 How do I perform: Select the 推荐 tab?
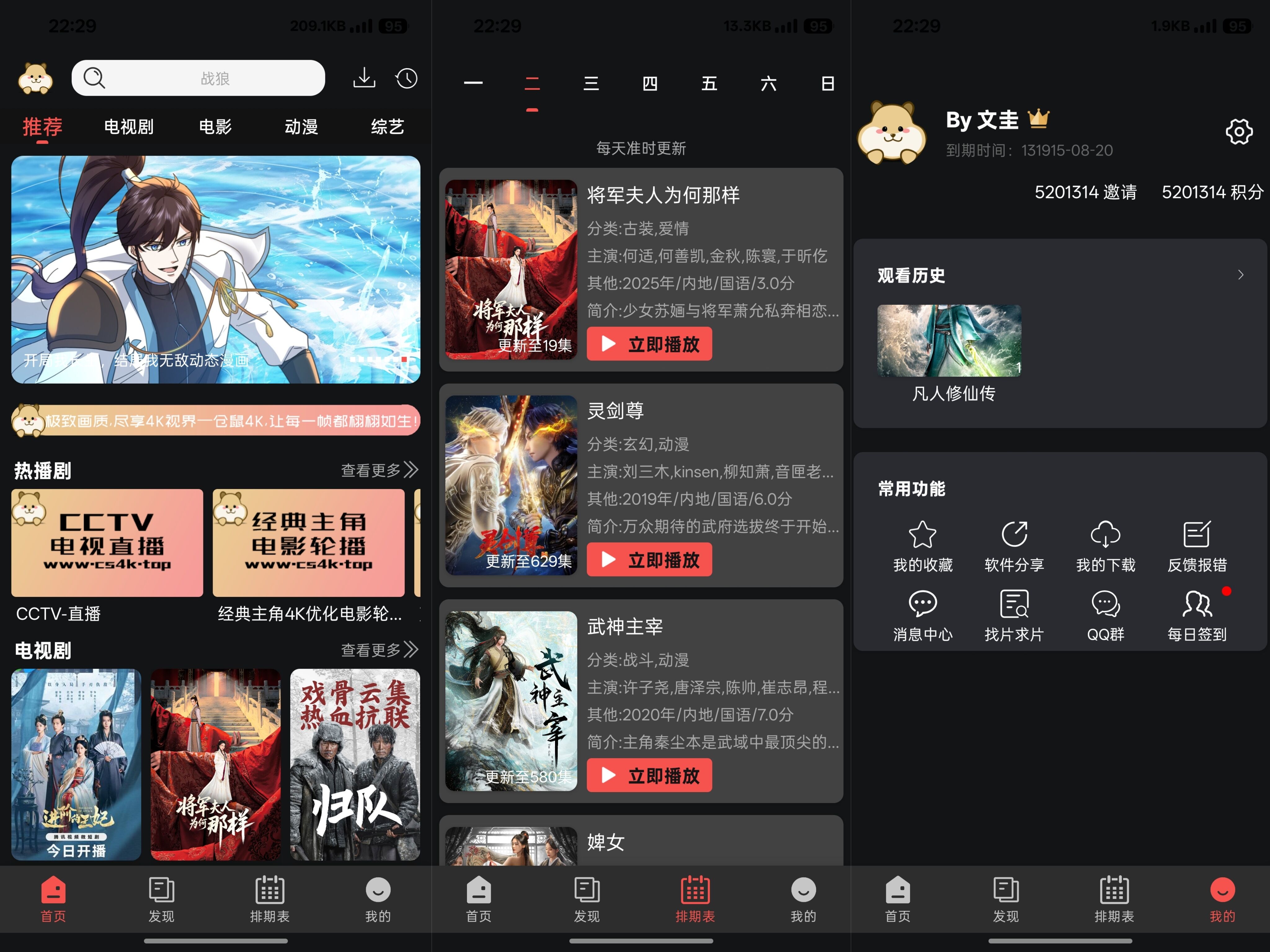pyautogui.click(x=42, y=126)
